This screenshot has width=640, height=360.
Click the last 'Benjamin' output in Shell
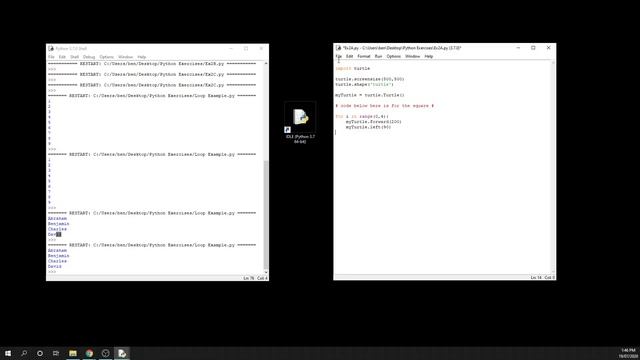click(x=58, y=256)
